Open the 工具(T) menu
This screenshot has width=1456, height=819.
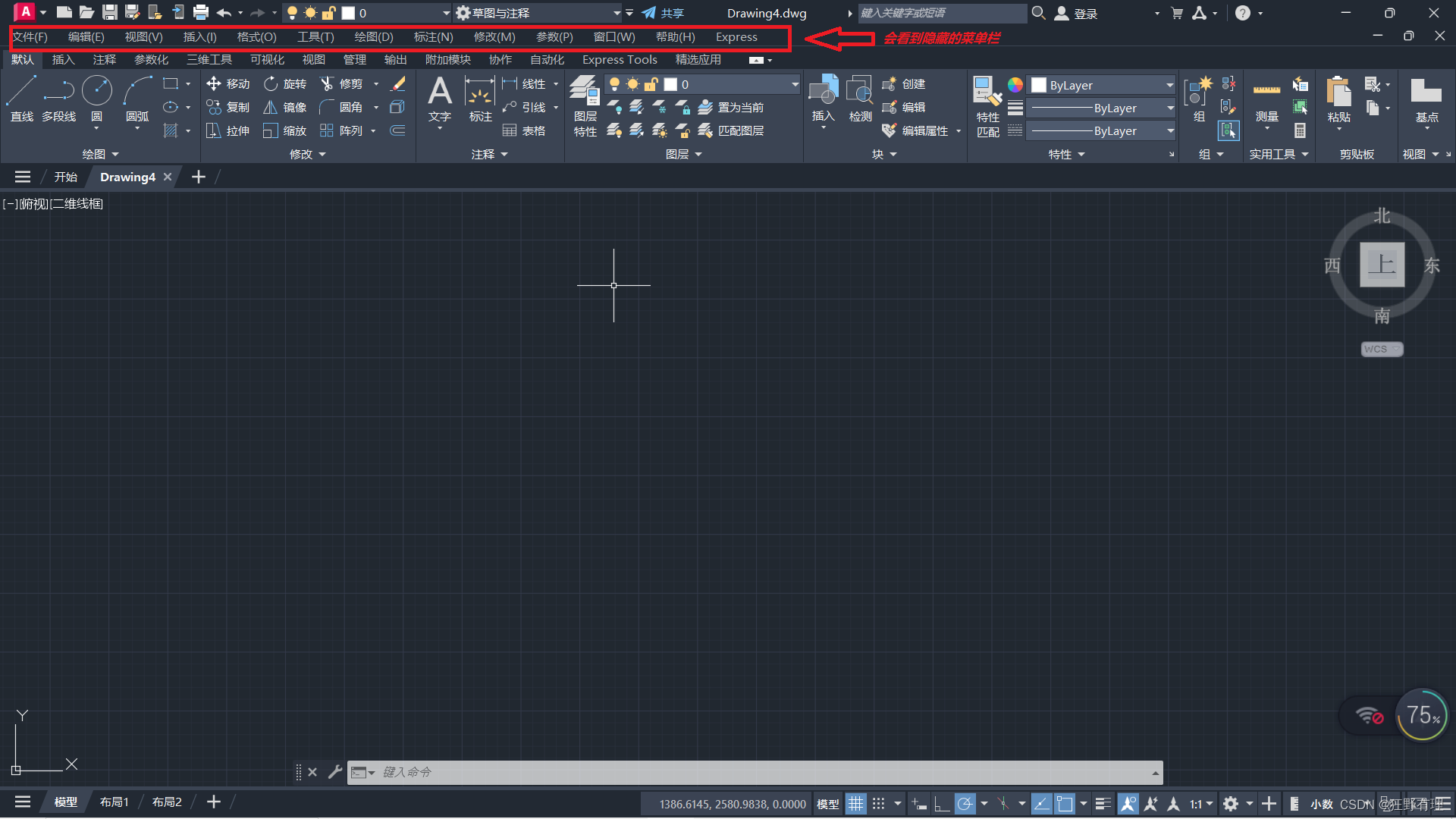click(x=315, y=36)
